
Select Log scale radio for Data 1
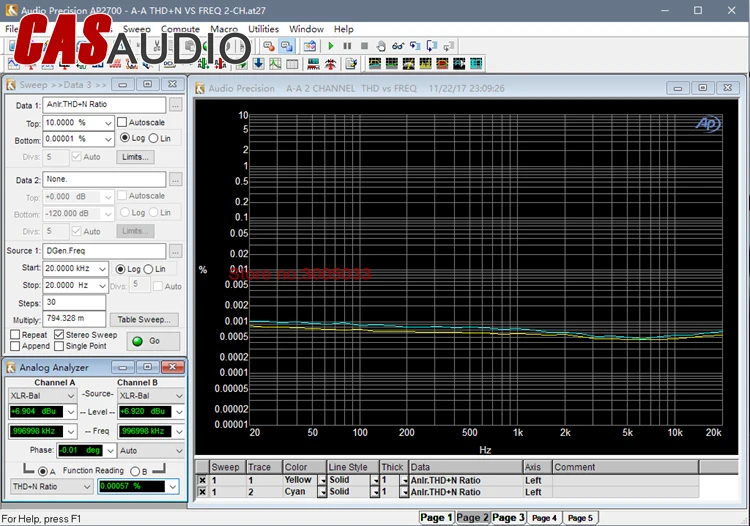(125, 138)
